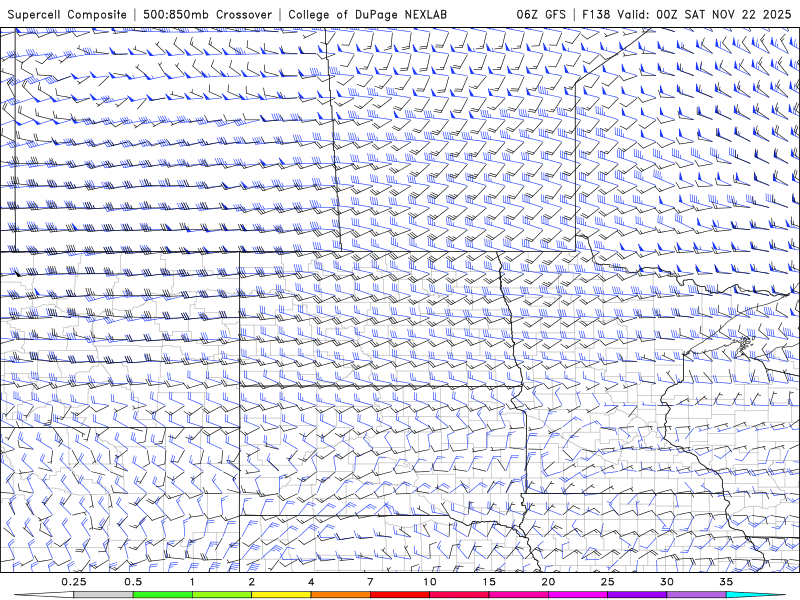Click the 'College of DuPage NEXLAB' label
Viewport: 800px width, 600px height.
click(367, 14)
